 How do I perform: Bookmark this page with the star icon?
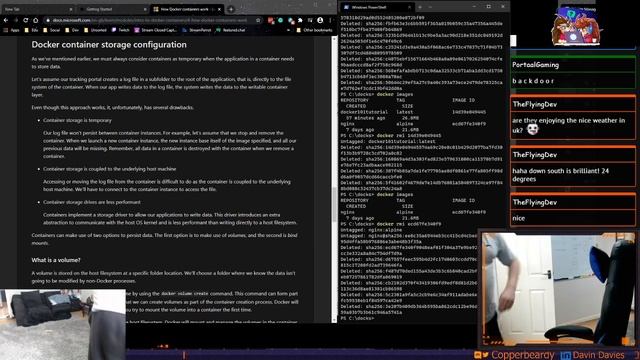(x=258, y=20)
